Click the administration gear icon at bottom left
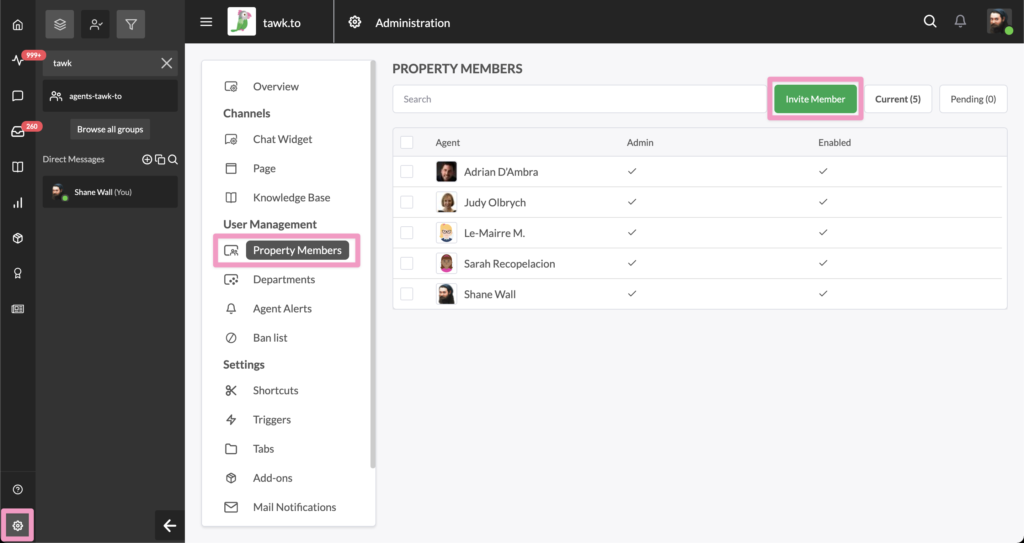Image resolution: width=1024 pixels, height=543 pixels. pos(18,525)
